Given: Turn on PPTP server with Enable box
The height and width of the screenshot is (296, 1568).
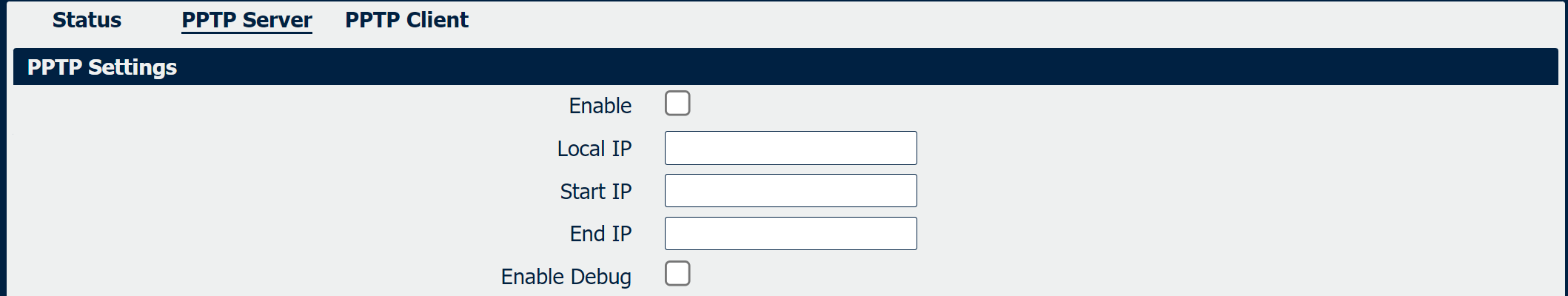Looking at the screenshot, I should coord(677,104).
